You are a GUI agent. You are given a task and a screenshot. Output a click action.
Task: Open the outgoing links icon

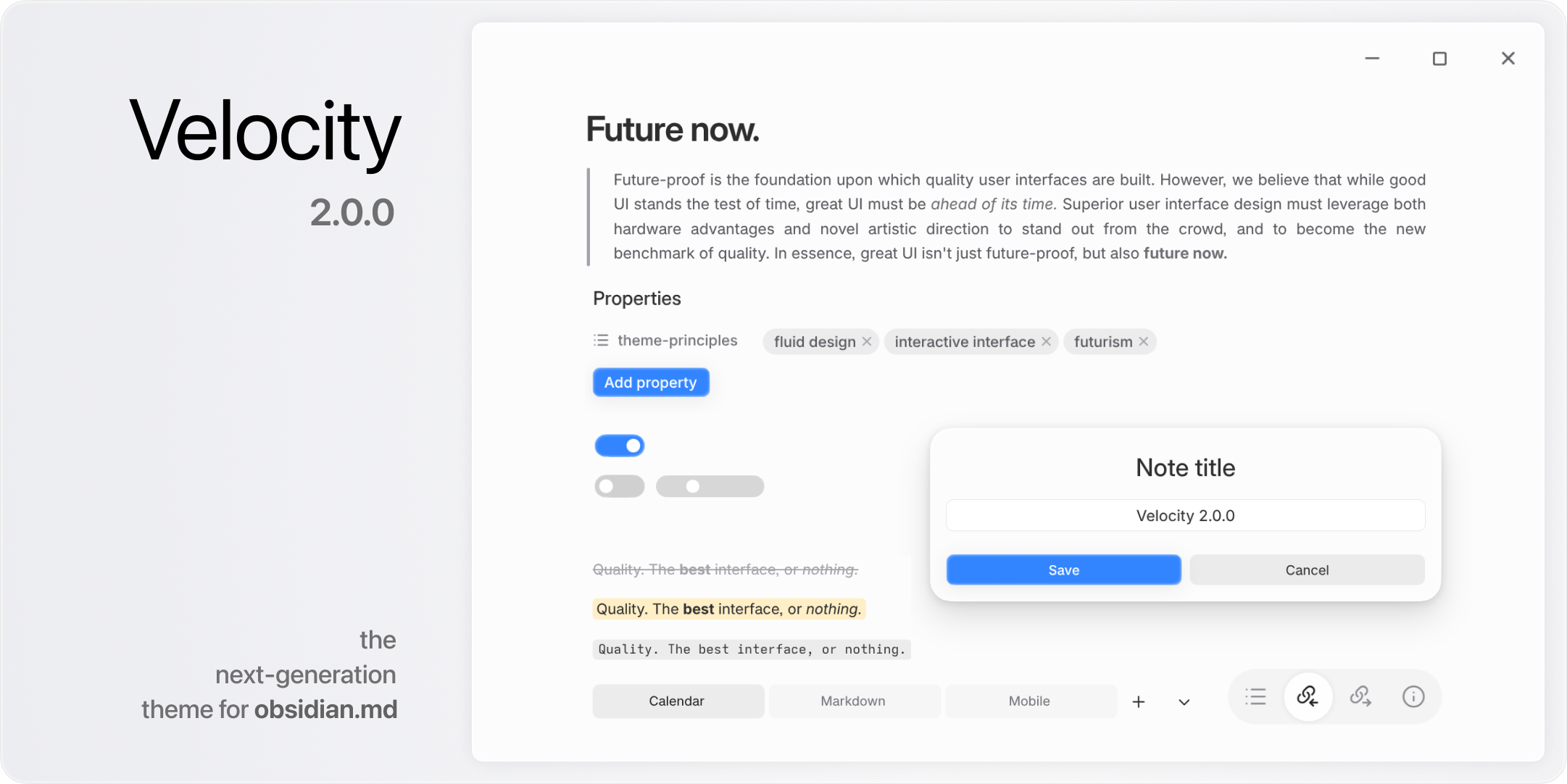click(x=1360, y=697)
